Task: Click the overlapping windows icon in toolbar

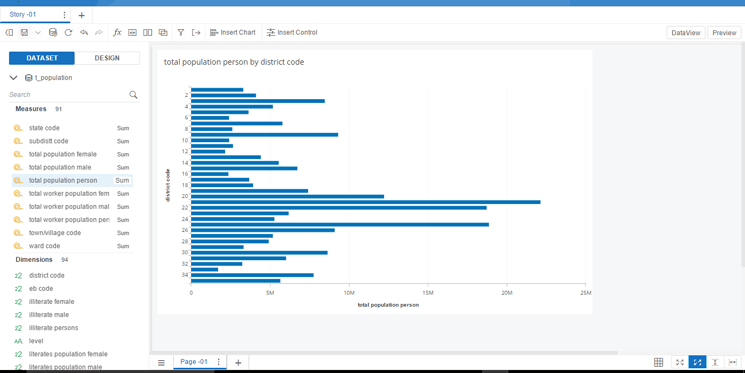Action: click(x=163, y=32)
